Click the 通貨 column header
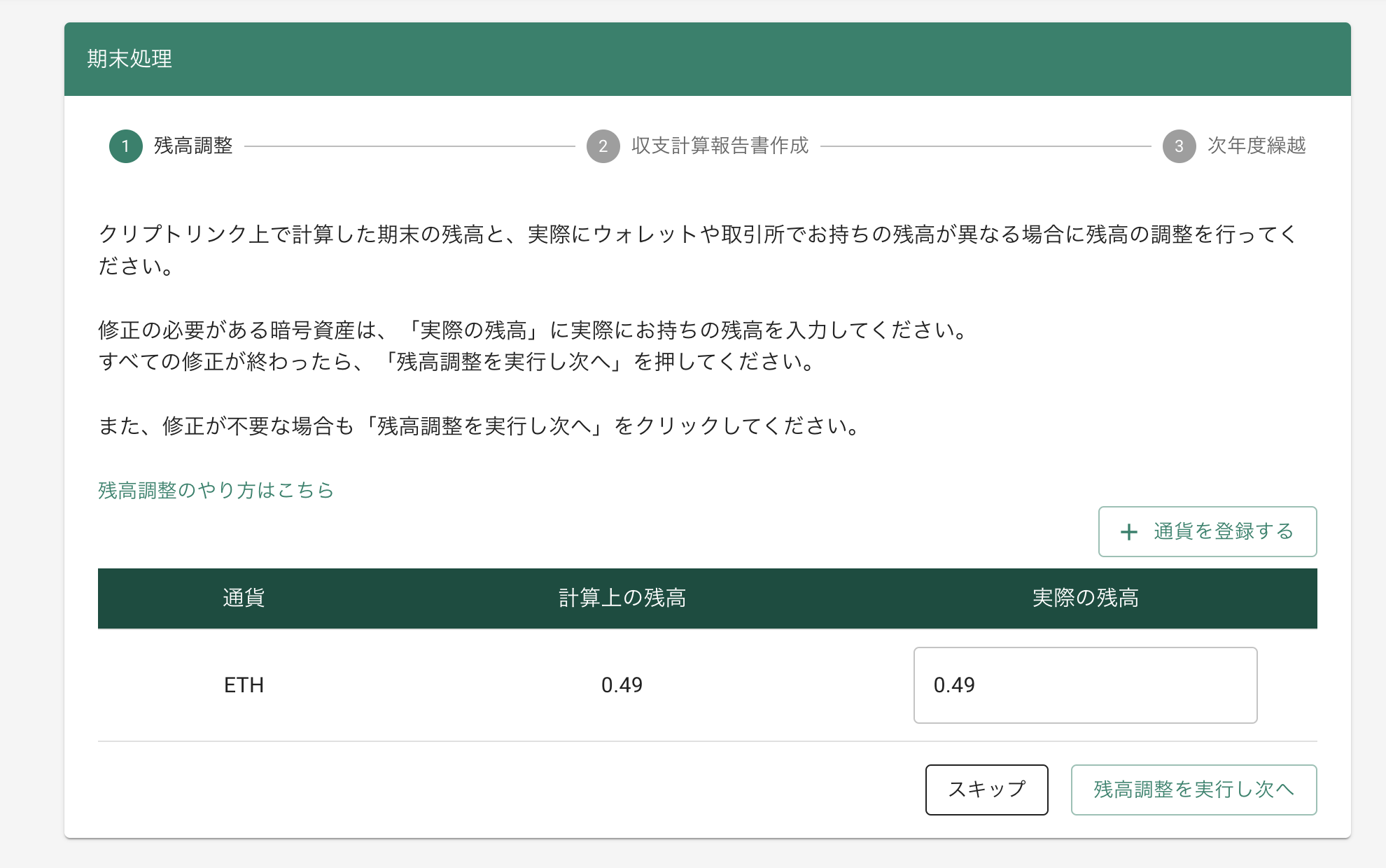The height and width of the screenshot is (868, 1386). [x=244, y=598]
